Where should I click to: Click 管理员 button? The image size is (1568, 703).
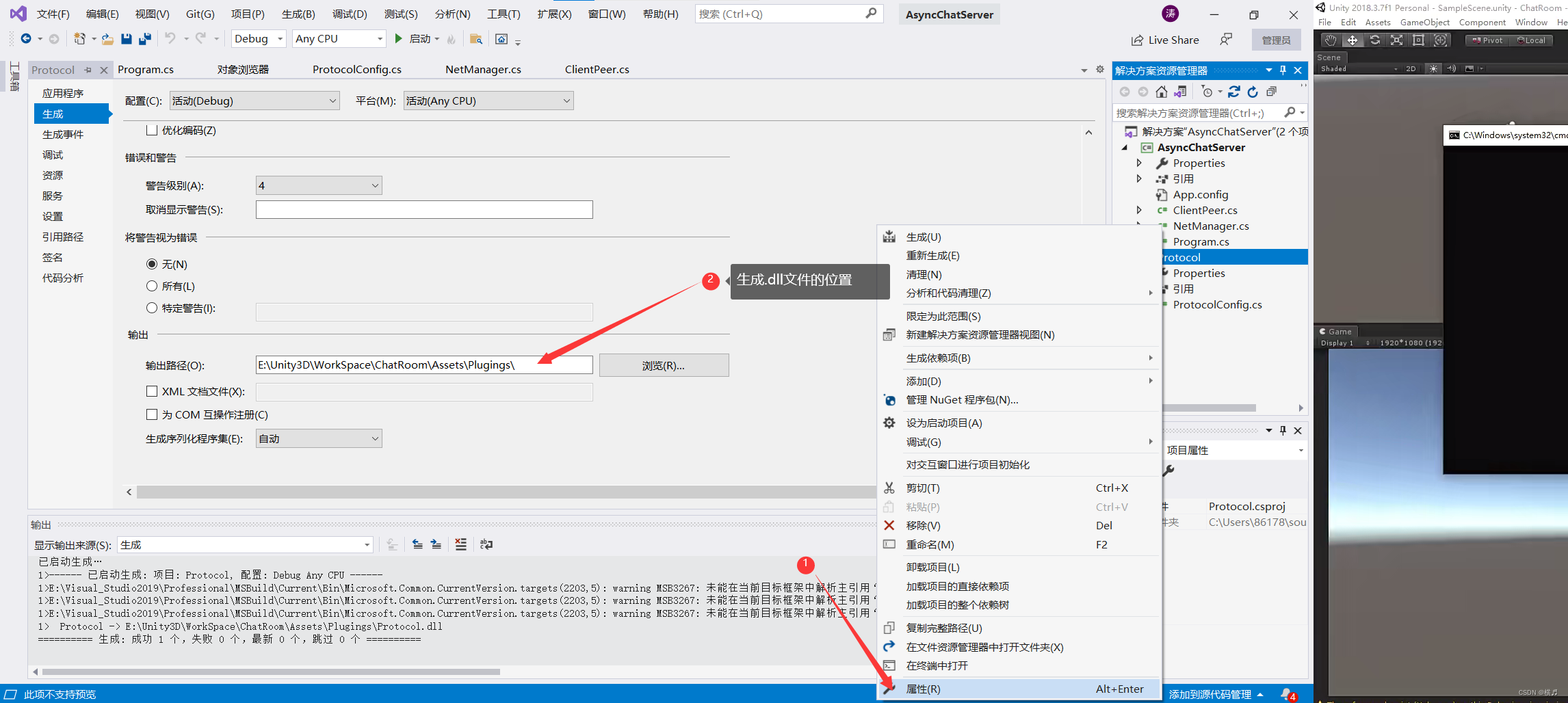[x=1276, y=40]
